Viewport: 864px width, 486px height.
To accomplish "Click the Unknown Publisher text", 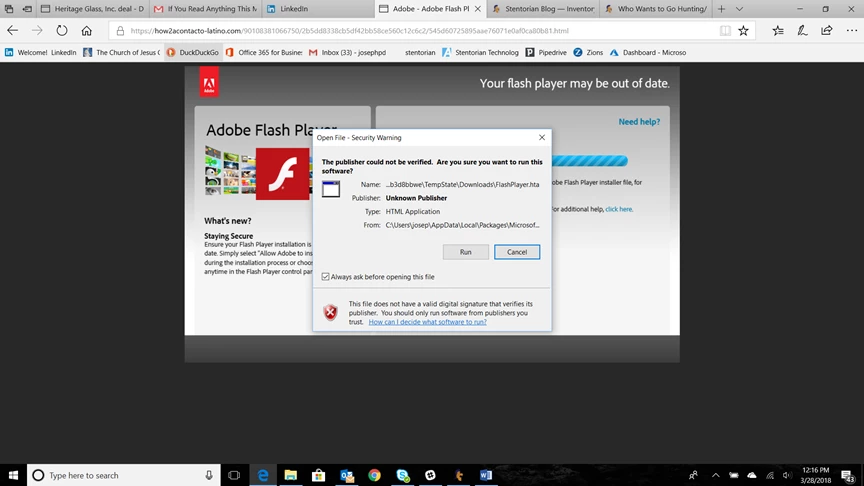I will pyautogui.click(x=416, y=198).
